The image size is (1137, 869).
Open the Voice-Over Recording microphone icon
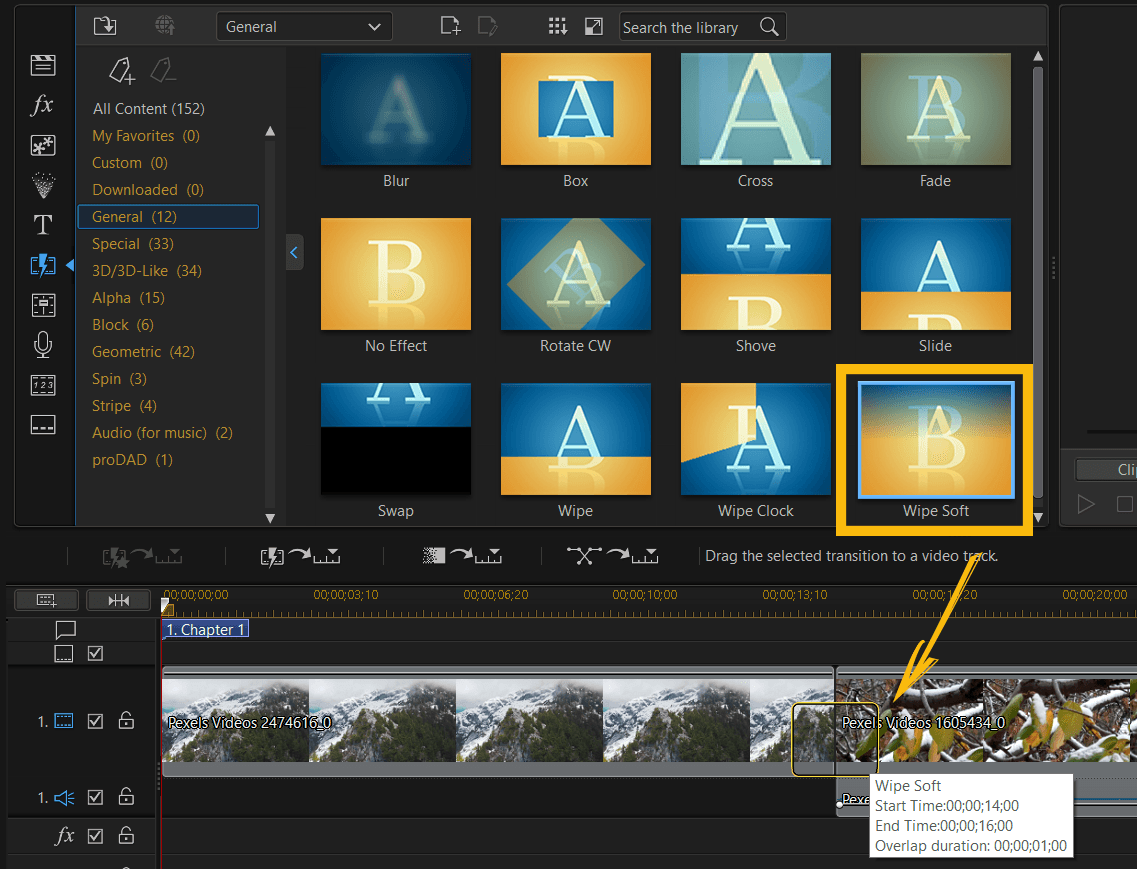43,345
